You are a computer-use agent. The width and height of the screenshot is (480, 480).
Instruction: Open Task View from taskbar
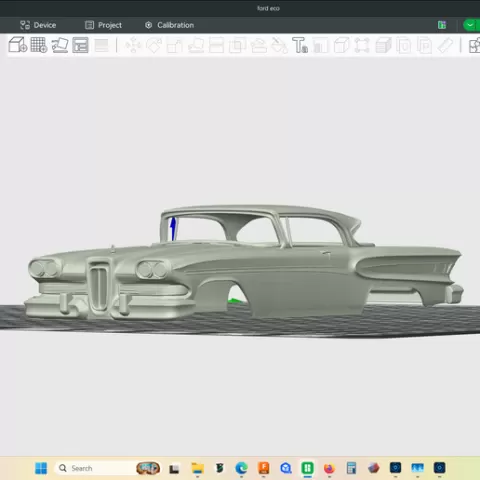(174, 469)
